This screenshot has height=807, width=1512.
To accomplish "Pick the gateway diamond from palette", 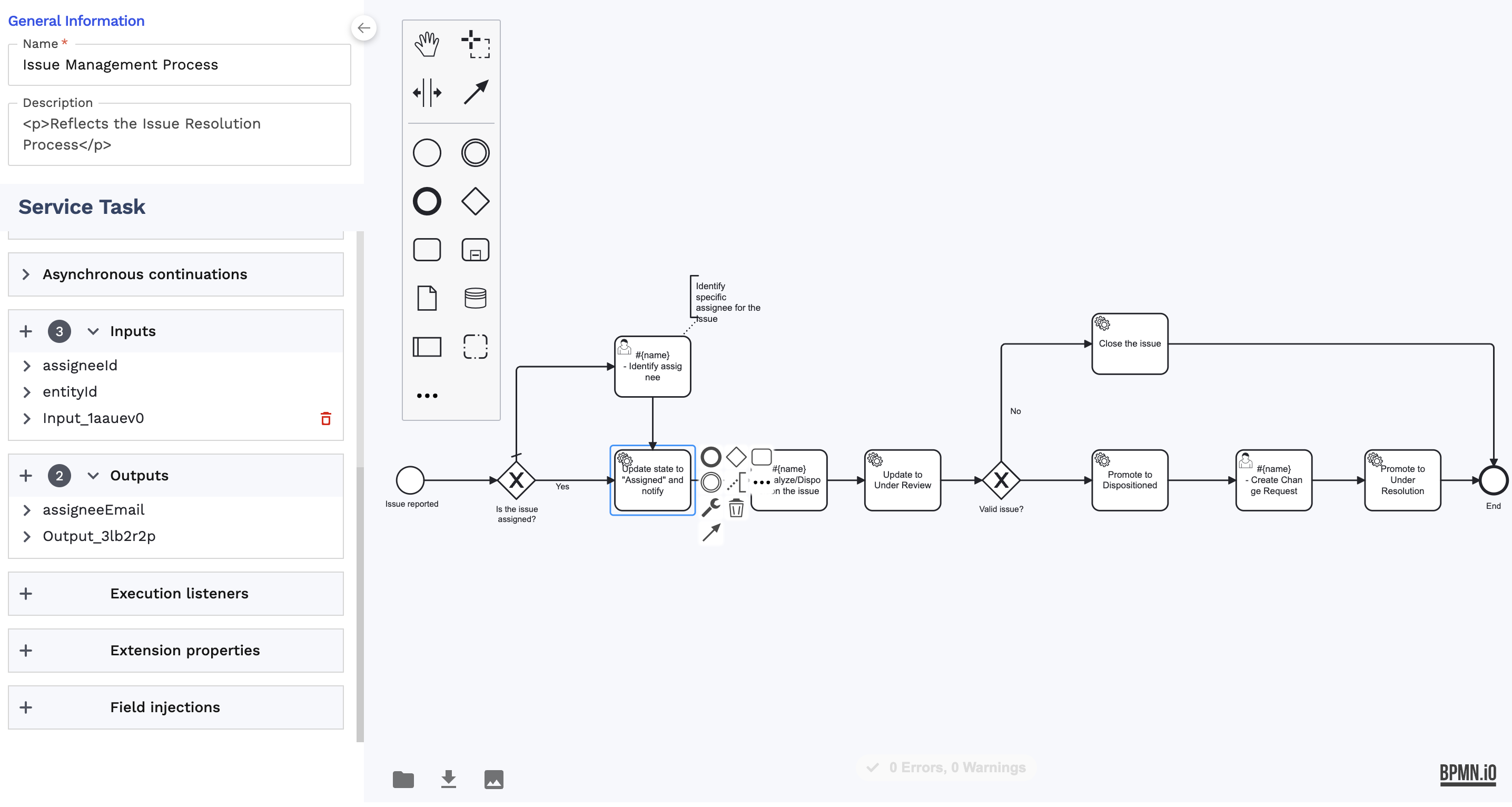I will 476,201.
